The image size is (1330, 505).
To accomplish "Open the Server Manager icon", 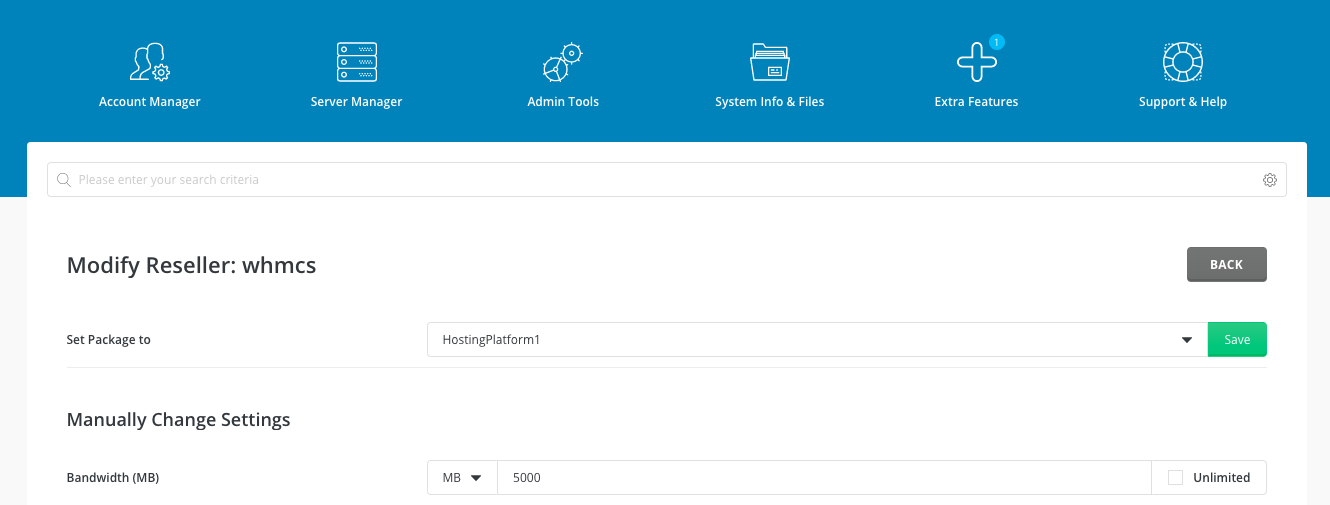I will (357, 62).
